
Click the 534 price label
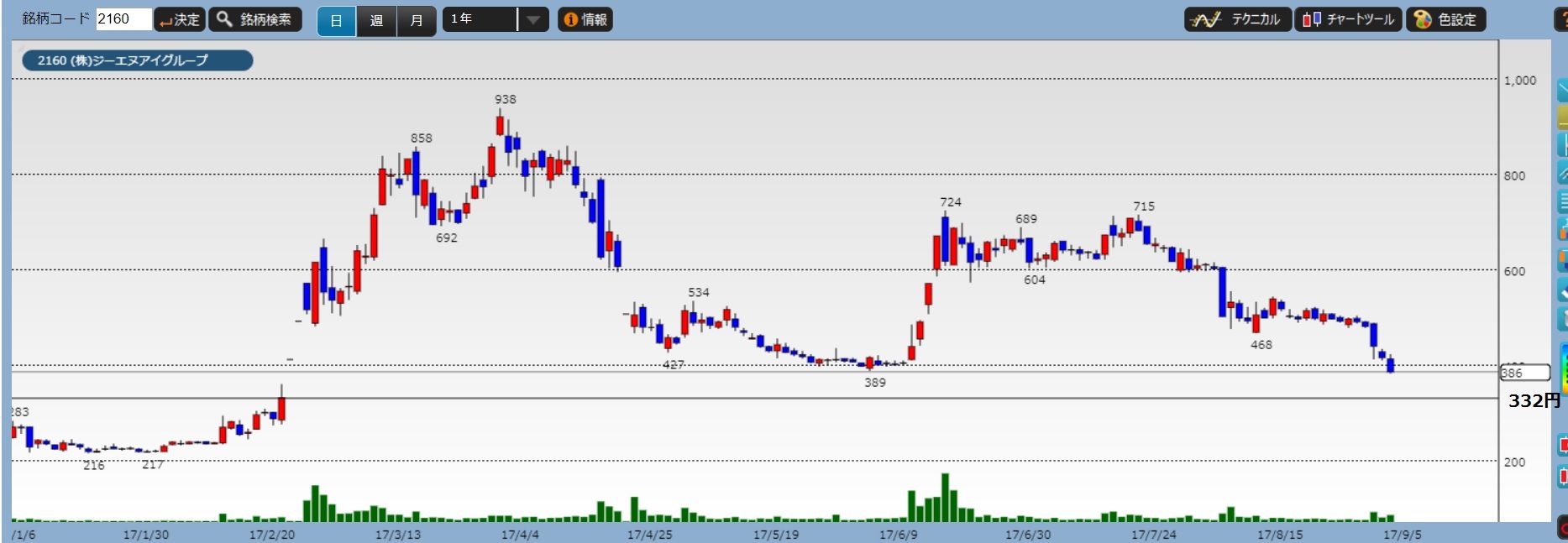click(699, 292)
